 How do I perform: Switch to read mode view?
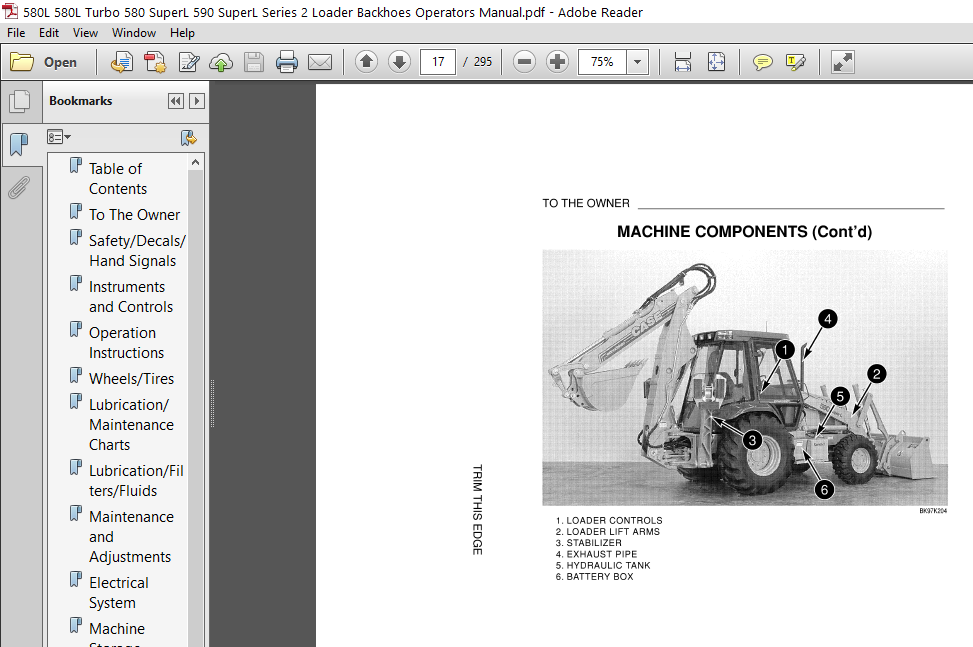(x=843, y=62)
